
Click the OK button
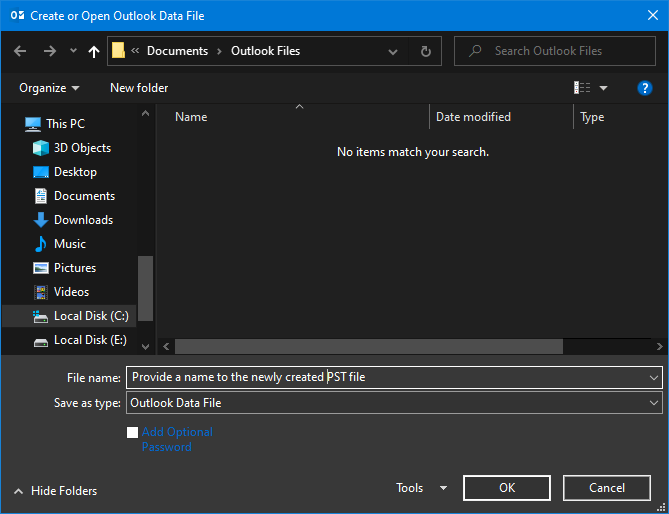(507, 488)
